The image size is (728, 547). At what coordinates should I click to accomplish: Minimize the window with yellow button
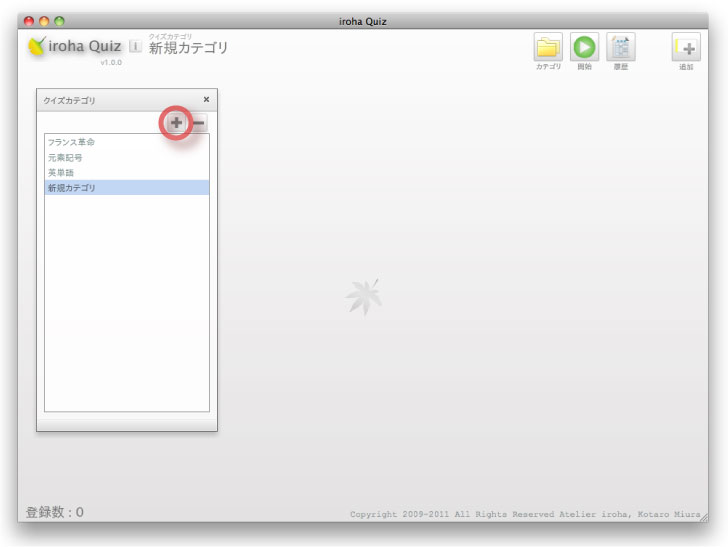tap(43, 20)
